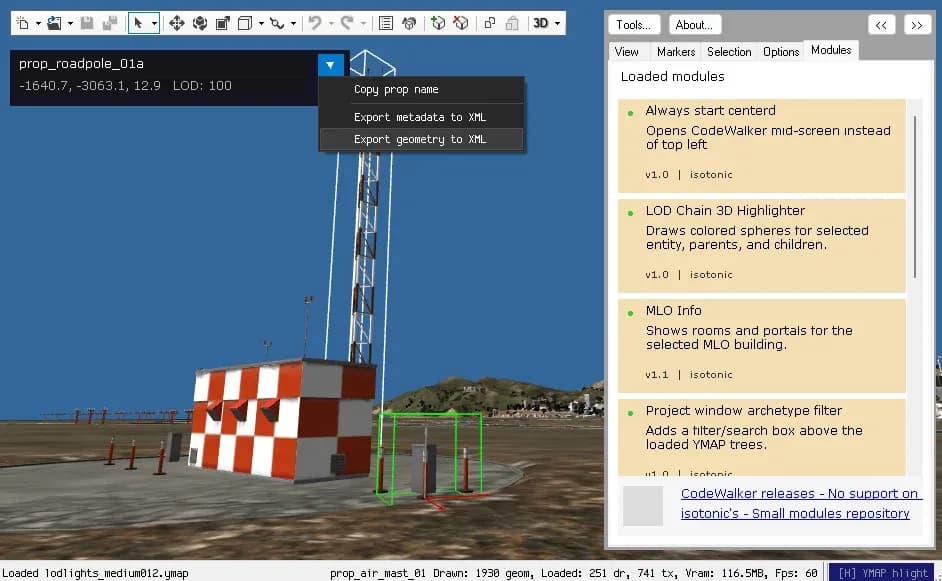The width and height of the screenshot is (942, 581).
Task: Click the prop_air_mast_01 status bar text
Action: tap(377, 573)
